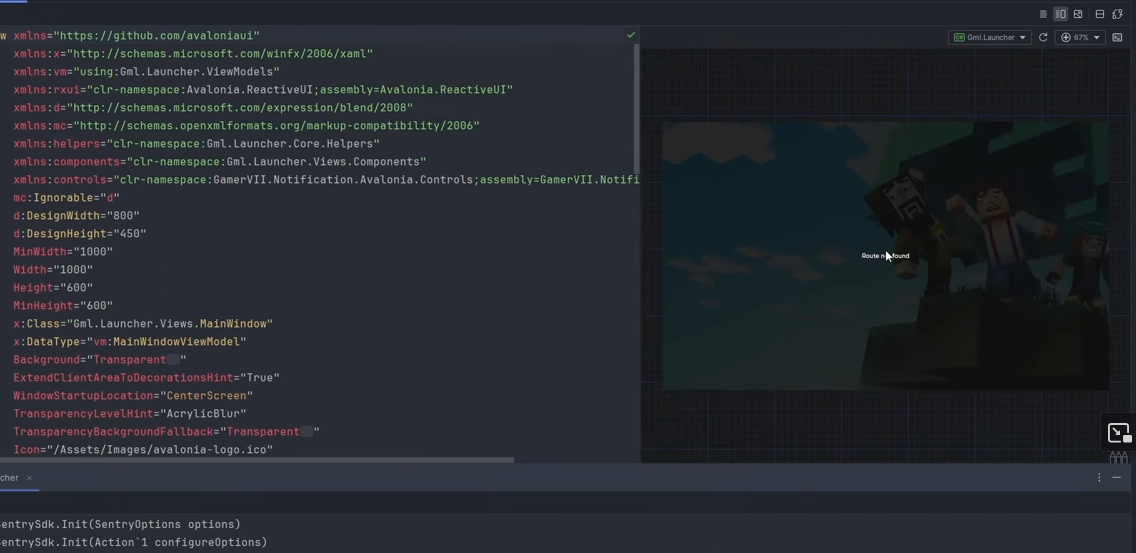Click the mc:Ignorable="d" line
Image resolution: width=1136 pixels, height=553 pixels.
(x=67, y=197)
